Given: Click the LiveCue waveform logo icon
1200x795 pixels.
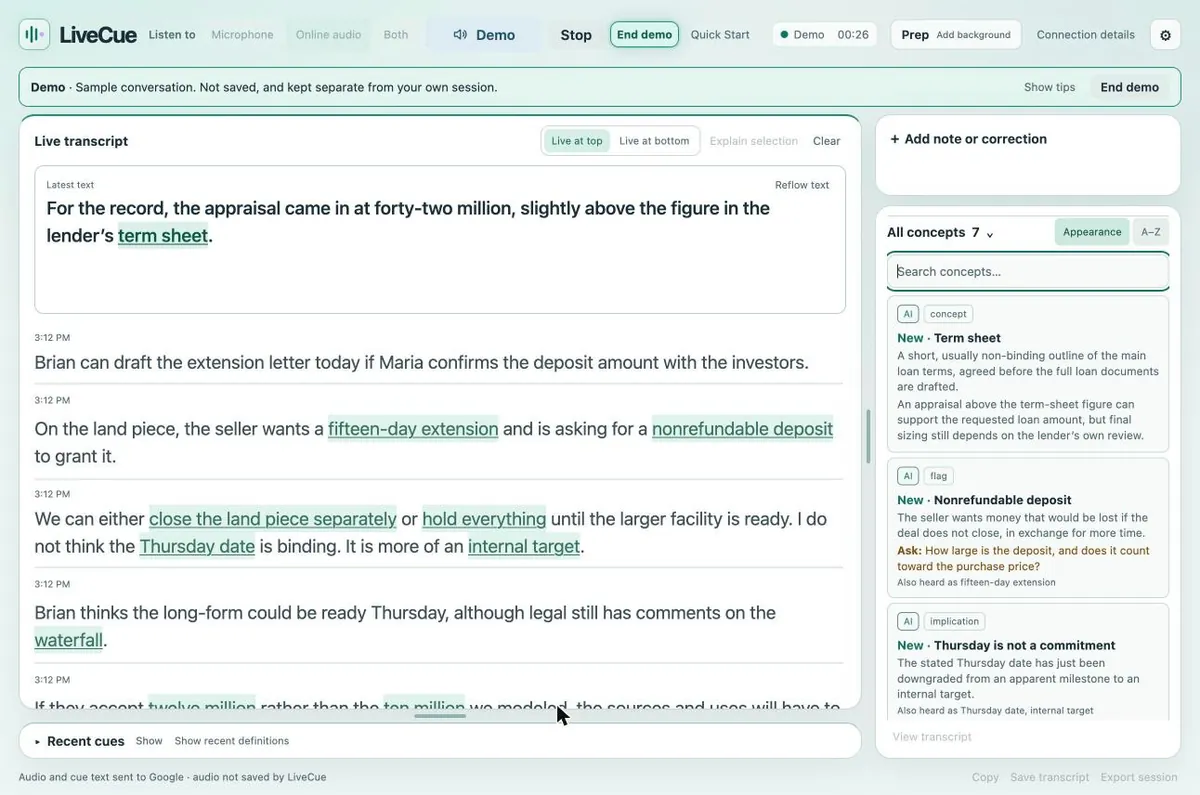Looking at the screenshot, I should tap(34, 34).
